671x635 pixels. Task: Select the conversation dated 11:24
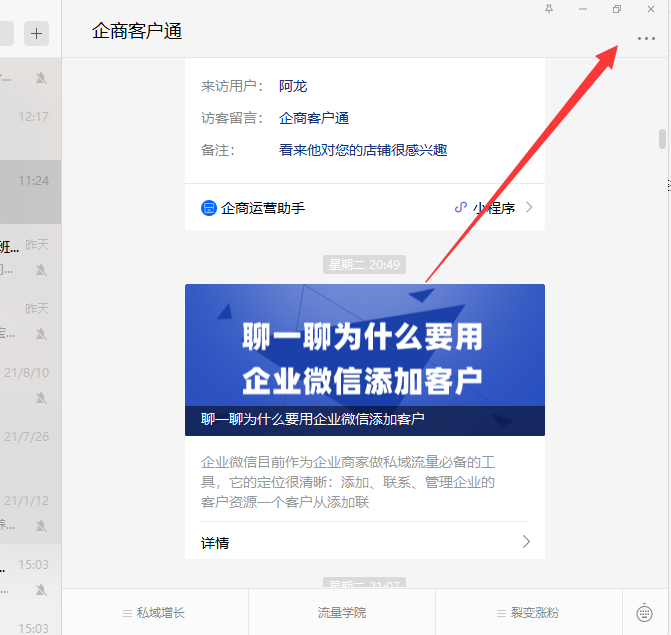click(30, 192)
